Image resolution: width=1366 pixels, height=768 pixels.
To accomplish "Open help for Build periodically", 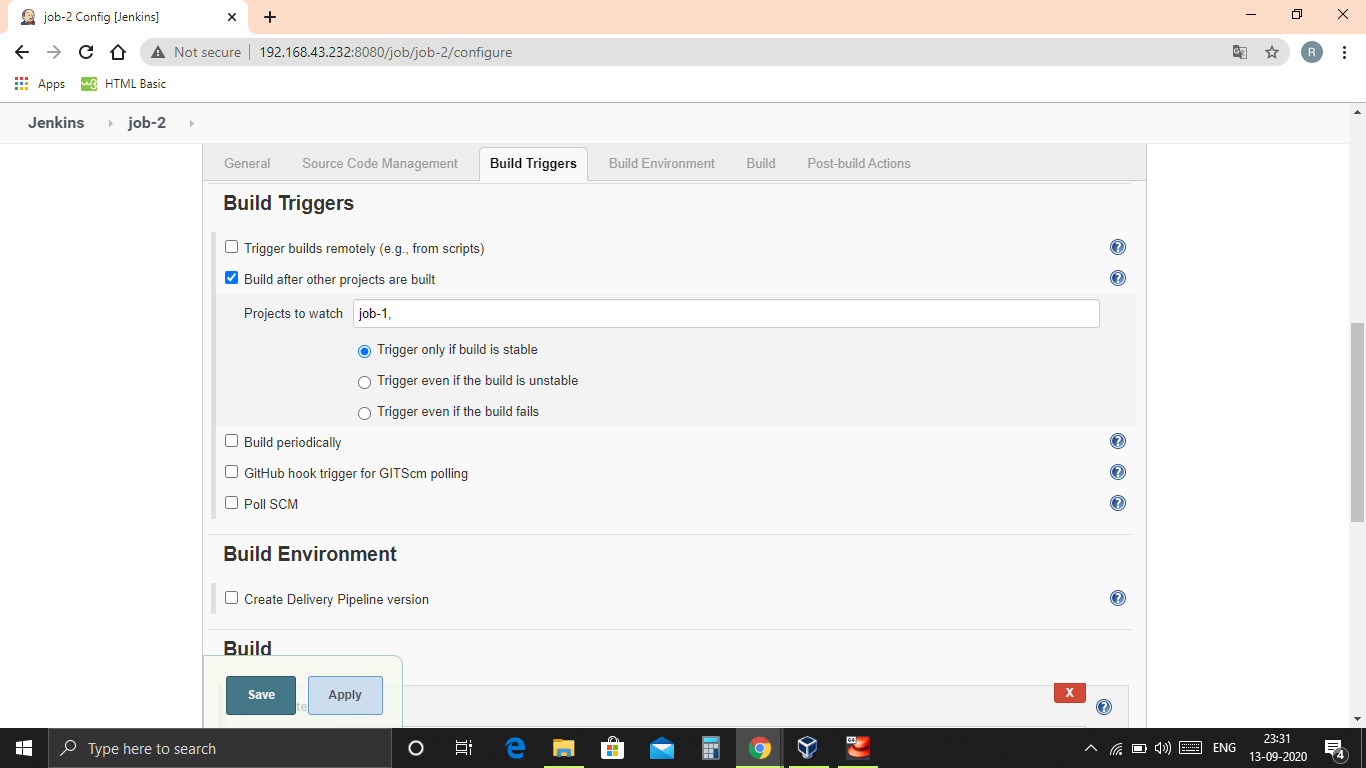I will tap(1118, 441).
